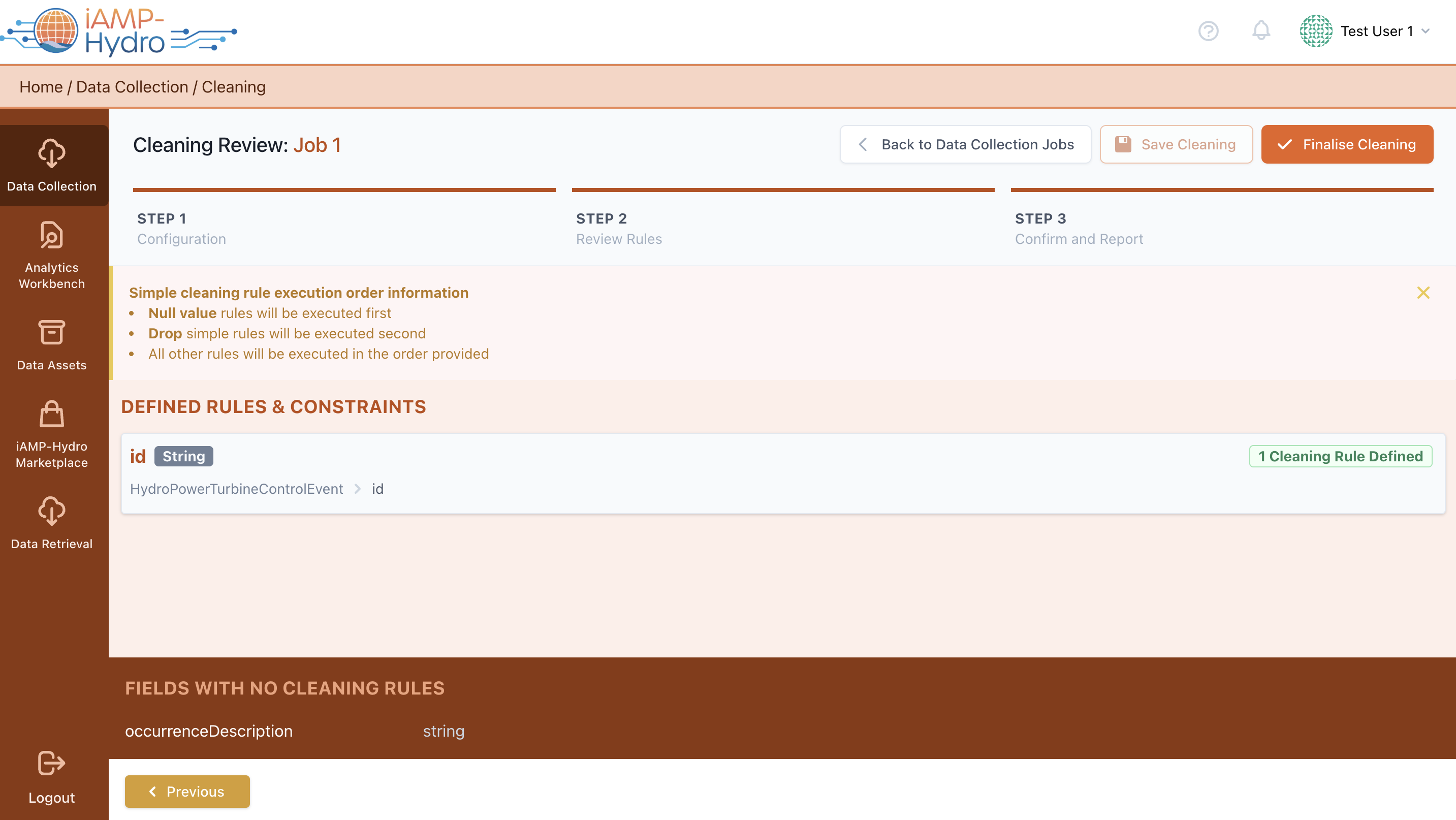Go back to Data Collection Jobs
The image size is (1456, 820).
965,145
